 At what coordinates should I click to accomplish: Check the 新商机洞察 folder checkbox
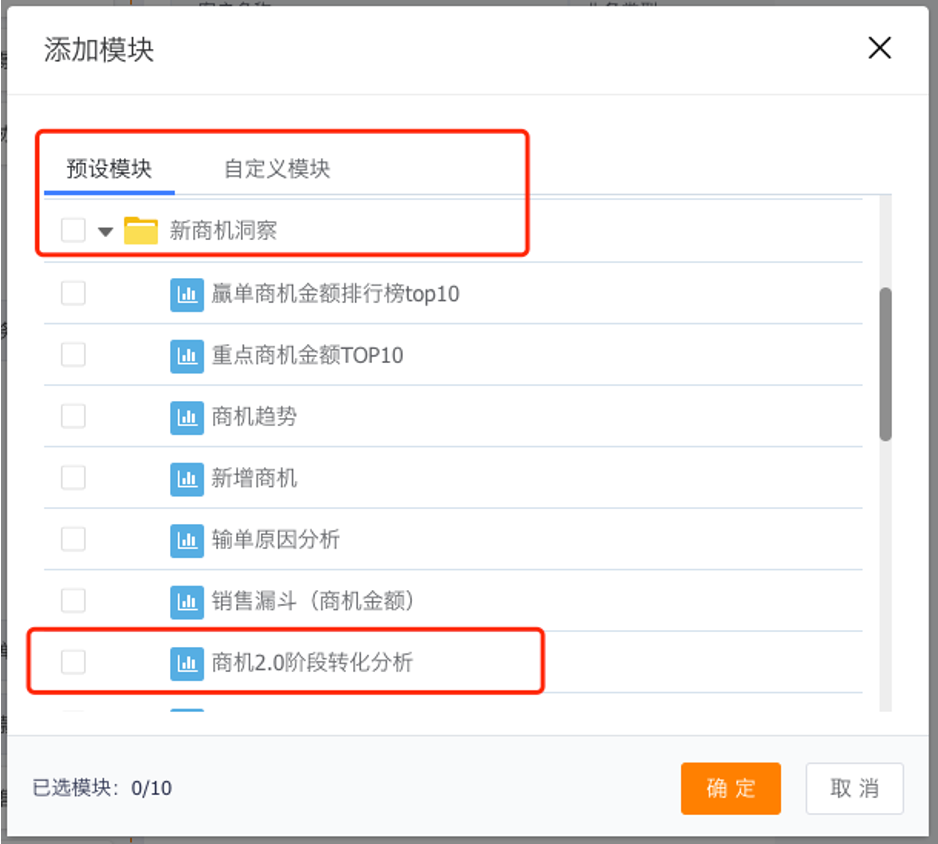coord(73,231)
